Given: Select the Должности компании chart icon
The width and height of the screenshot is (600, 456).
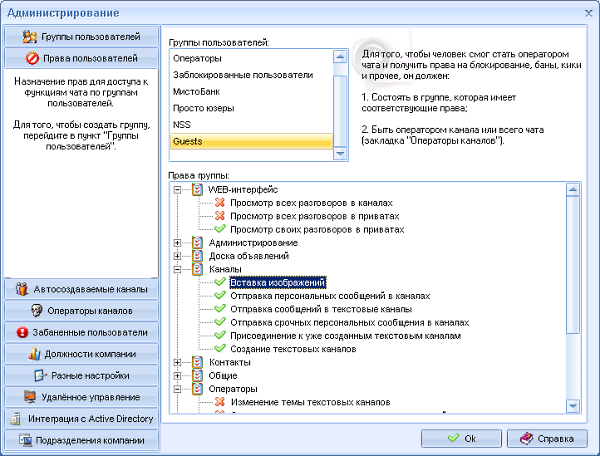Looking at the screenshot, I should pos(34,354).
